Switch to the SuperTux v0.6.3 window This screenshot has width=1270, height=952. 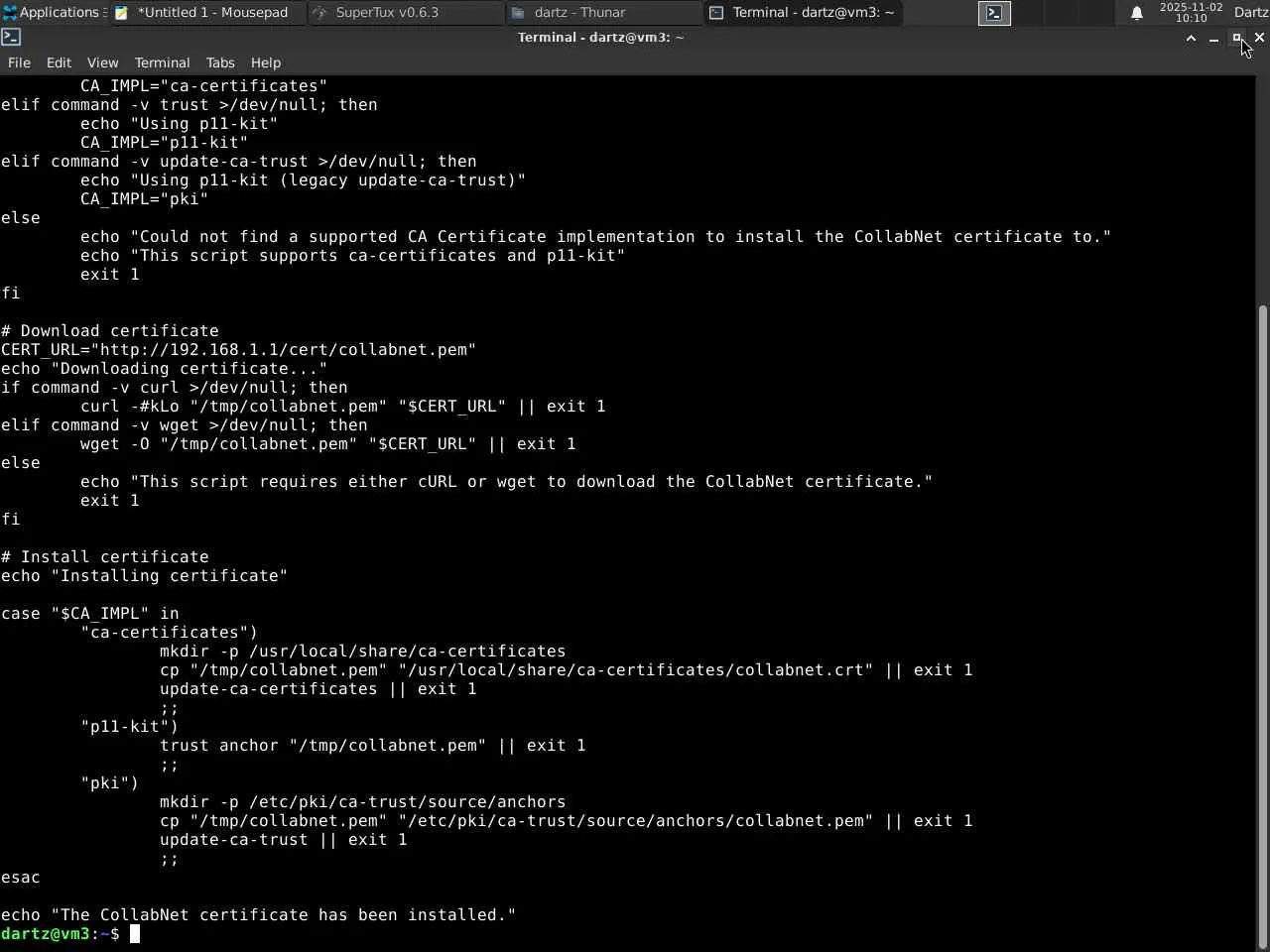pyautogui.click(x=387, y=13)
